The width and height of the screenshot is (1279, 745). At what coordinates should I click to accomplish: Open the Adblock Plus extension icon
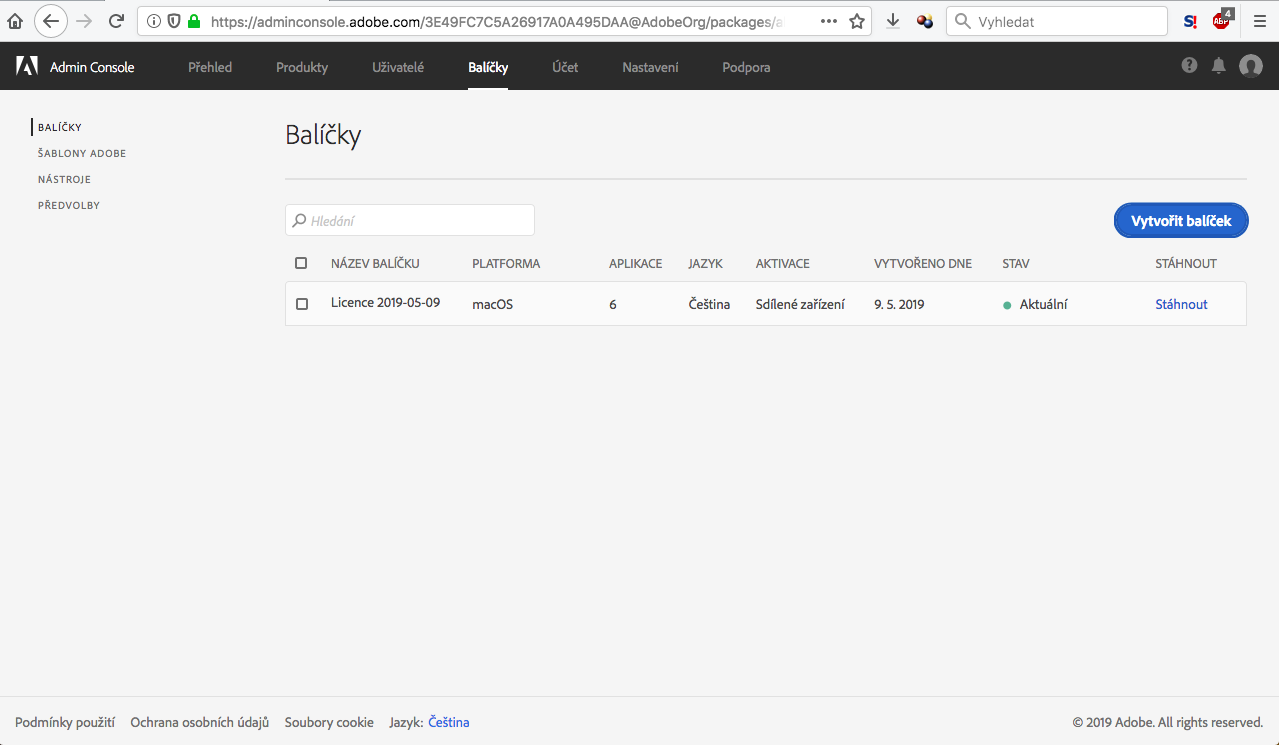click(x=1222, y=19)
